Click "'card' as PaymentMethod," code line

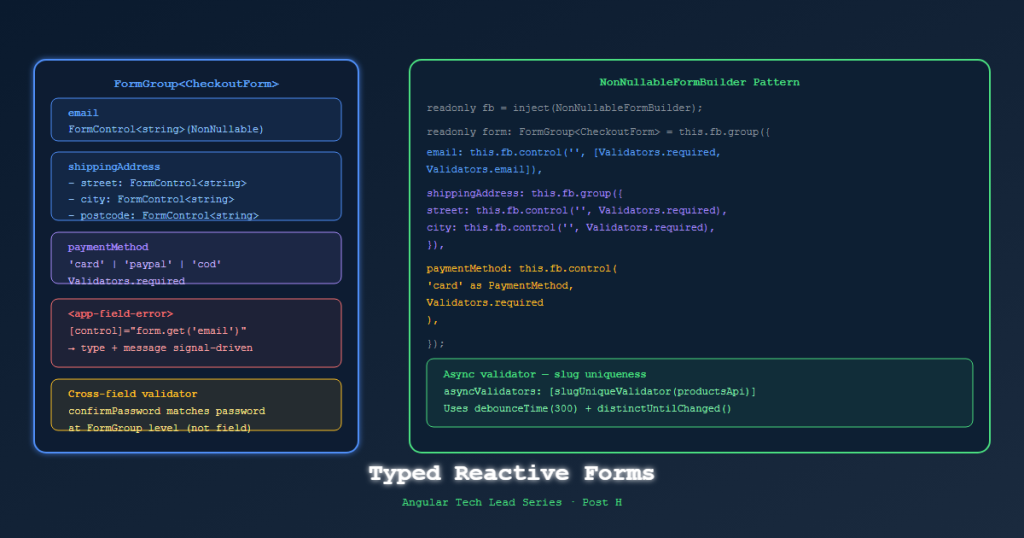pos(500,285)
